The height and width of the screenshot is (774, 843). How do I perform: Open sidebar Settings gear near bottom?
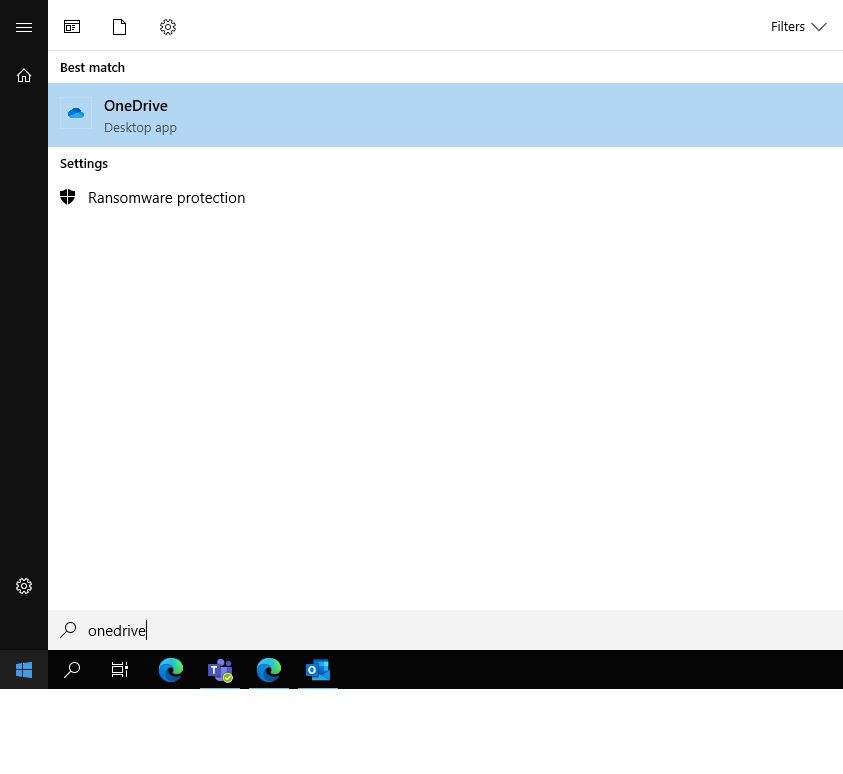pos(24,585)
